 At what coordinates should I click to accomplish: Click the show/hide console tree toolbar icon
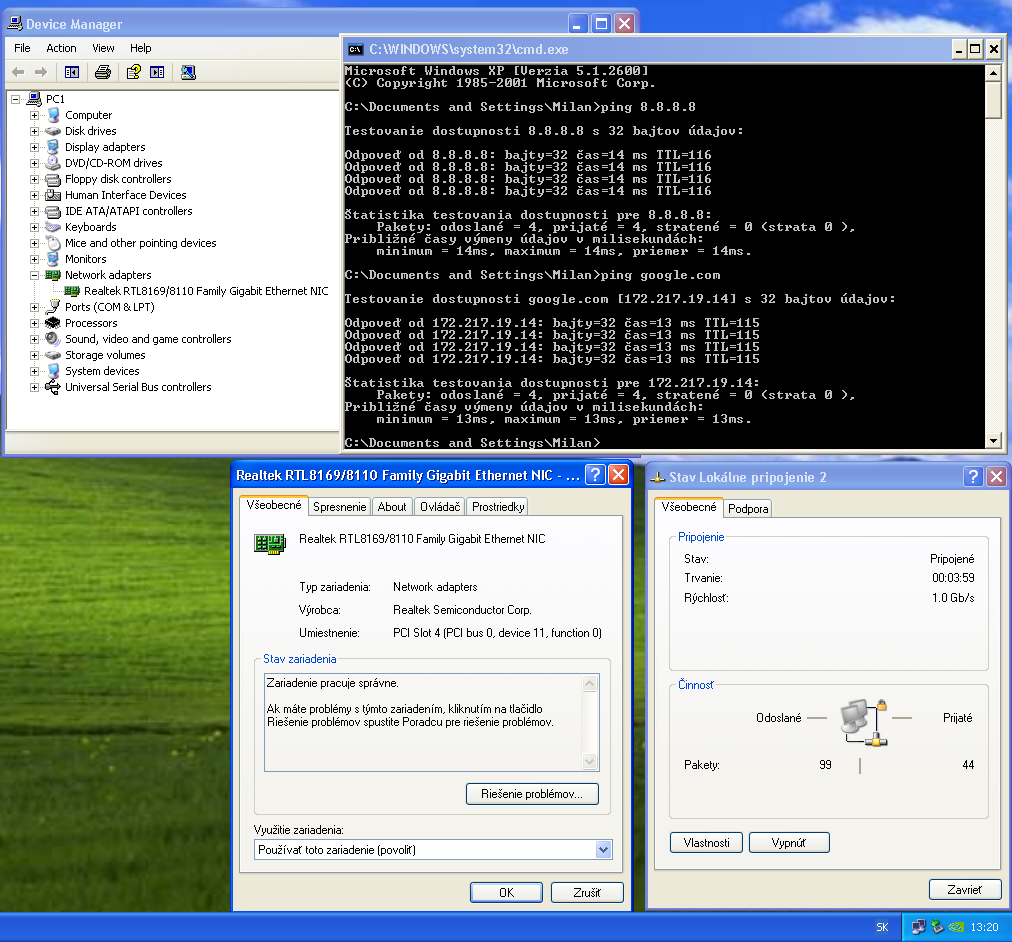72,72
